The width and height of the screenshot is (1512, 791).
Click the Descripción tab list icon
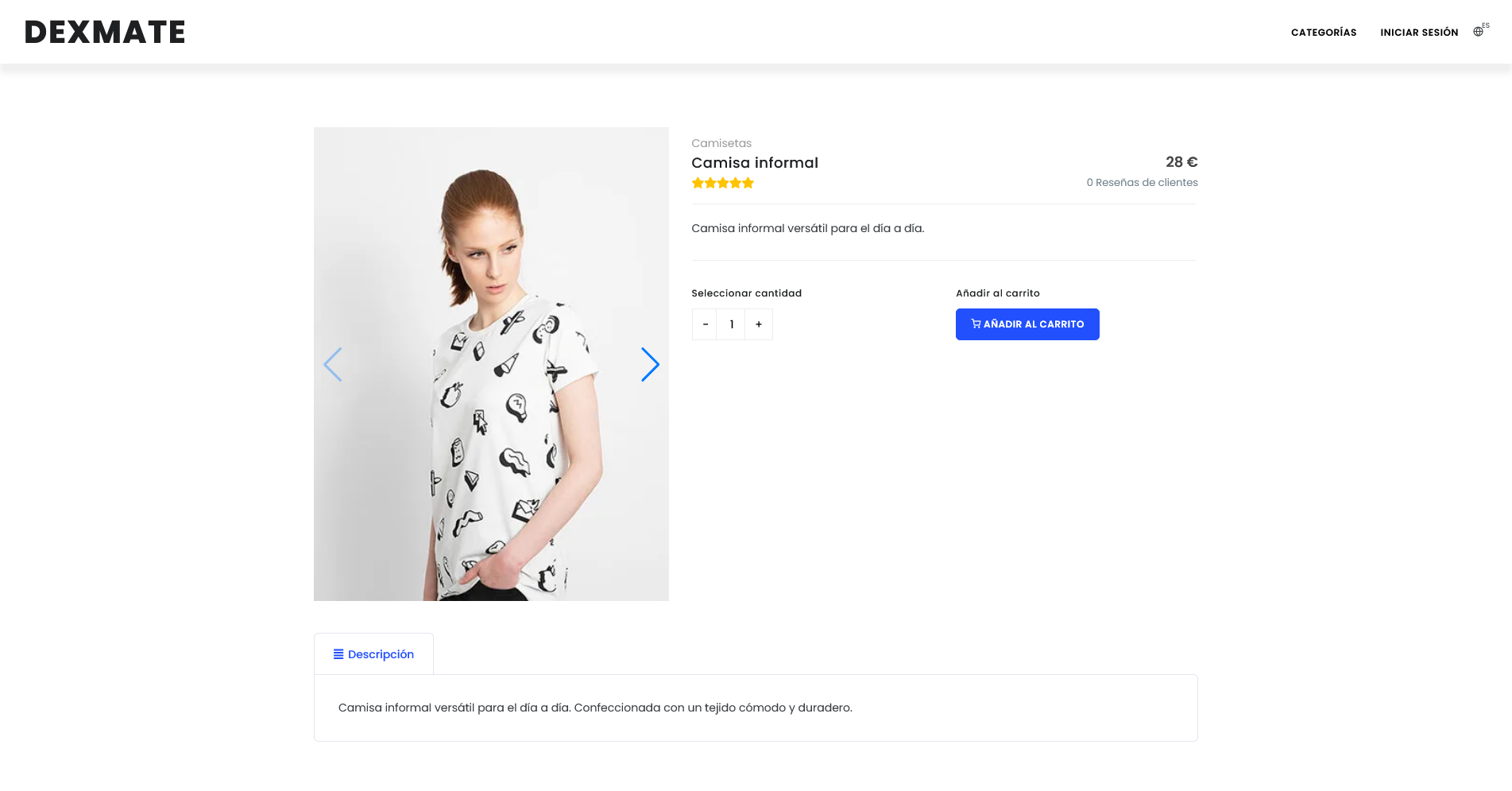point(338,654)
